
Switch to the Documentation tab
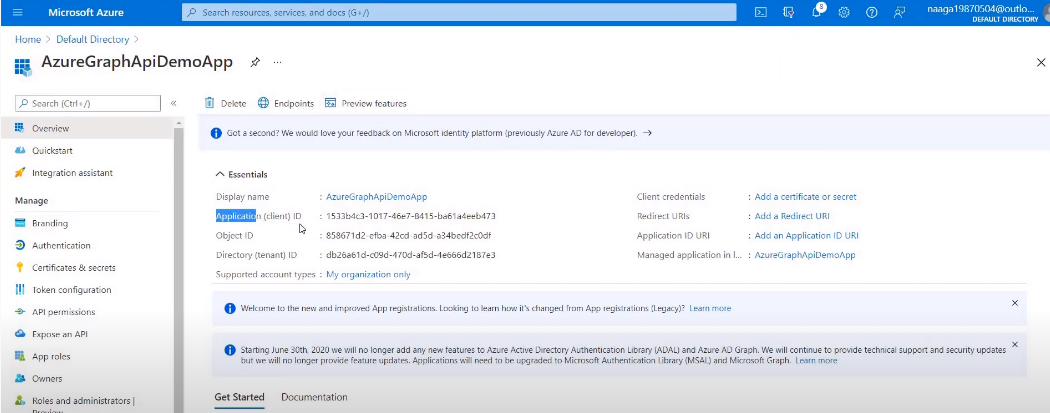pos(314,397)
